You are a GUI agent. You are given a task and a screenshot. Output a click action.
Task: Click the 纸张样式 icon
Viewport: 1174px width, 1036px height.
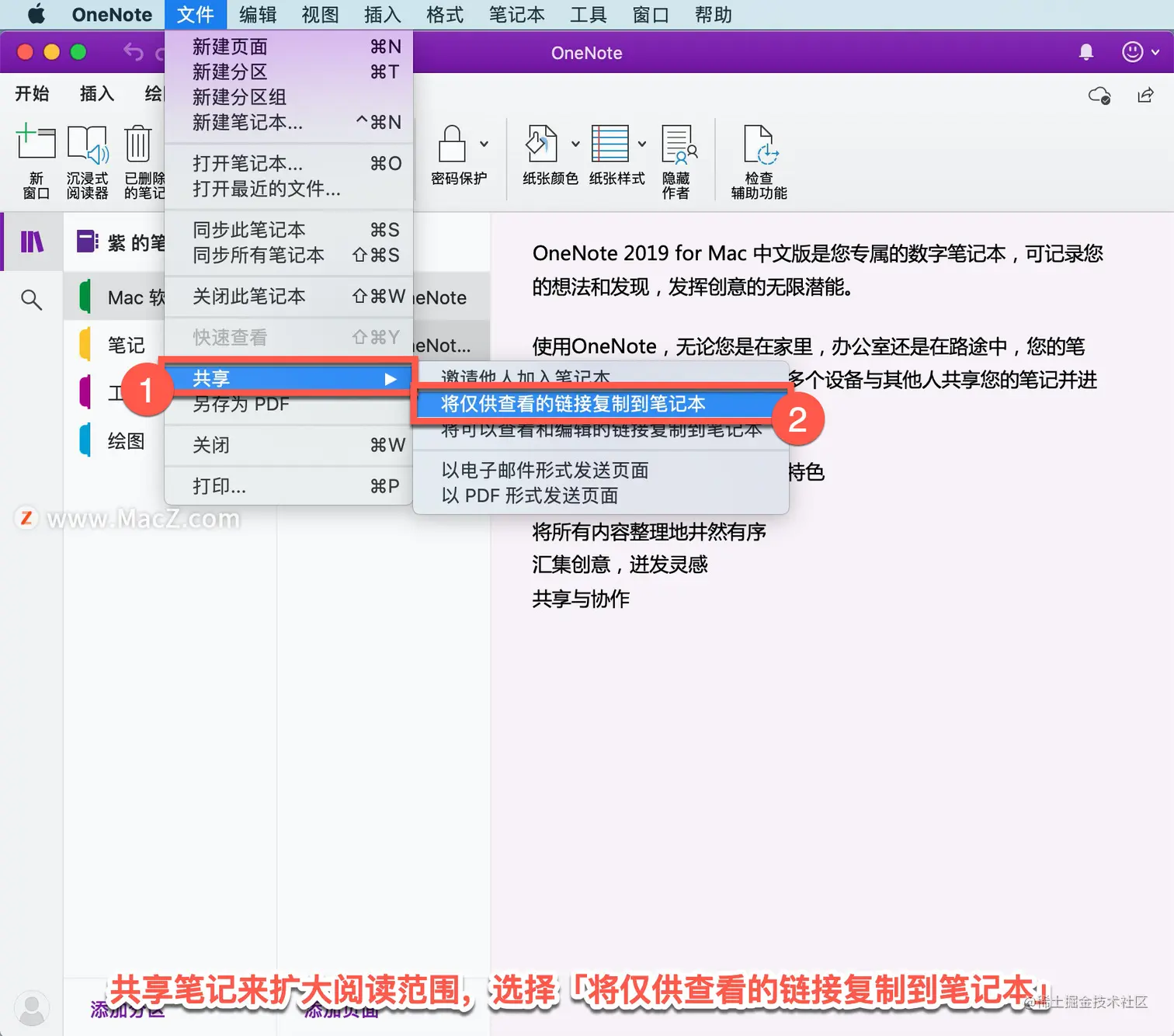coord(610,144)
